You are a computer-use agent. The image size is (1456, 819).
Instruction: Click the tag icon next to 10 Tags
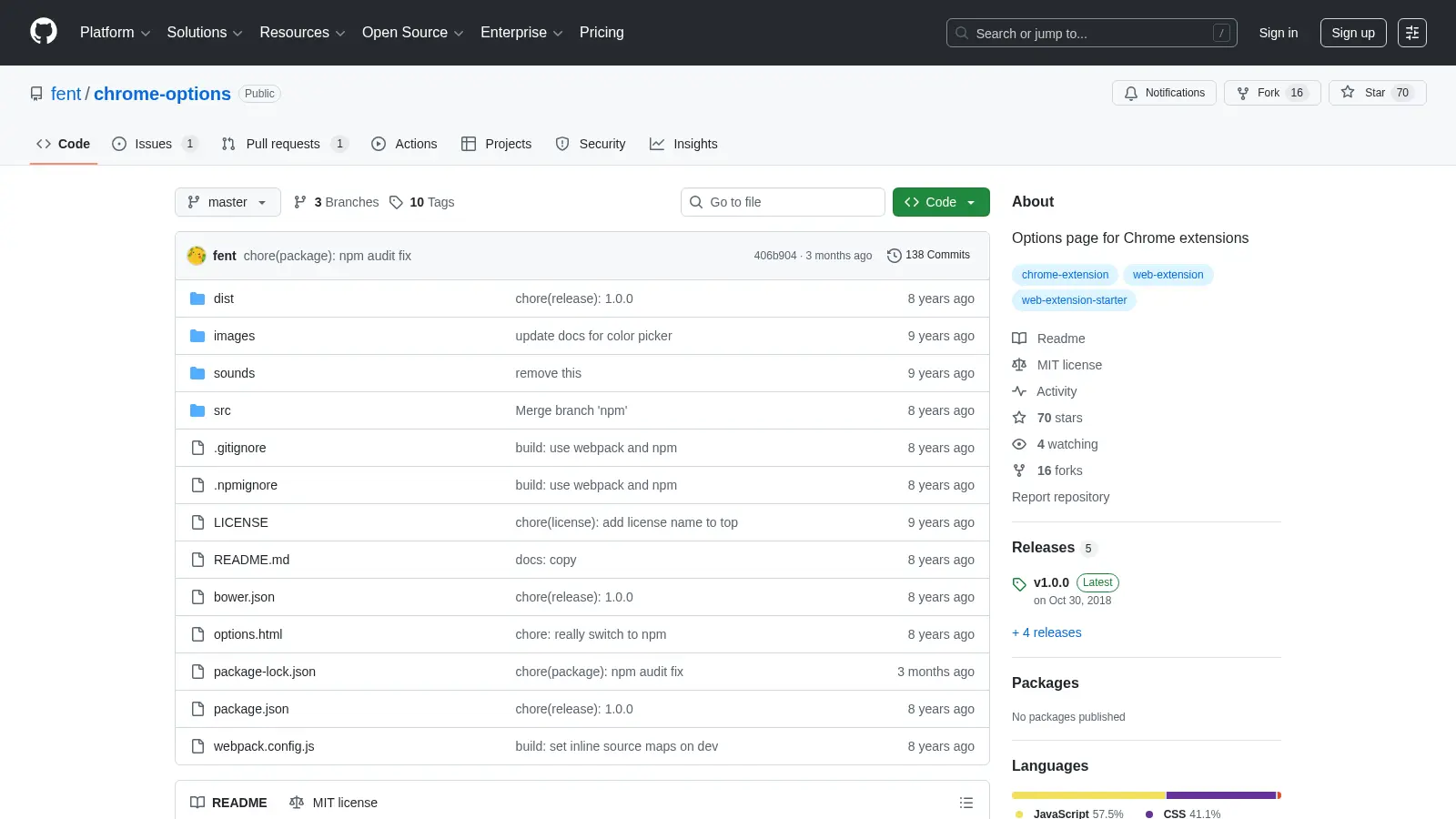pyautogui.click(x=396, y=202)
